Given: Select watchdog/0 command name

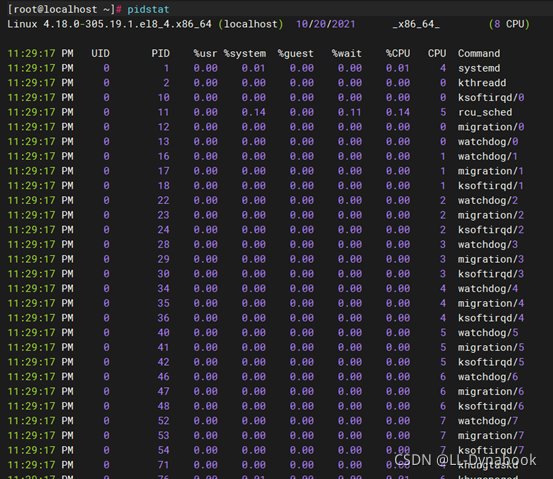Looking at the screenshot, I should (488, 141).
